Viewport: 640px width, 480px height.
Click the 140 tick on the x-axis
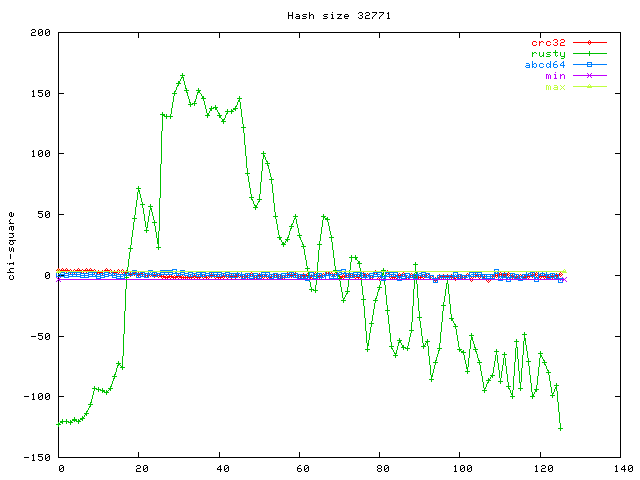coord(621,468)
